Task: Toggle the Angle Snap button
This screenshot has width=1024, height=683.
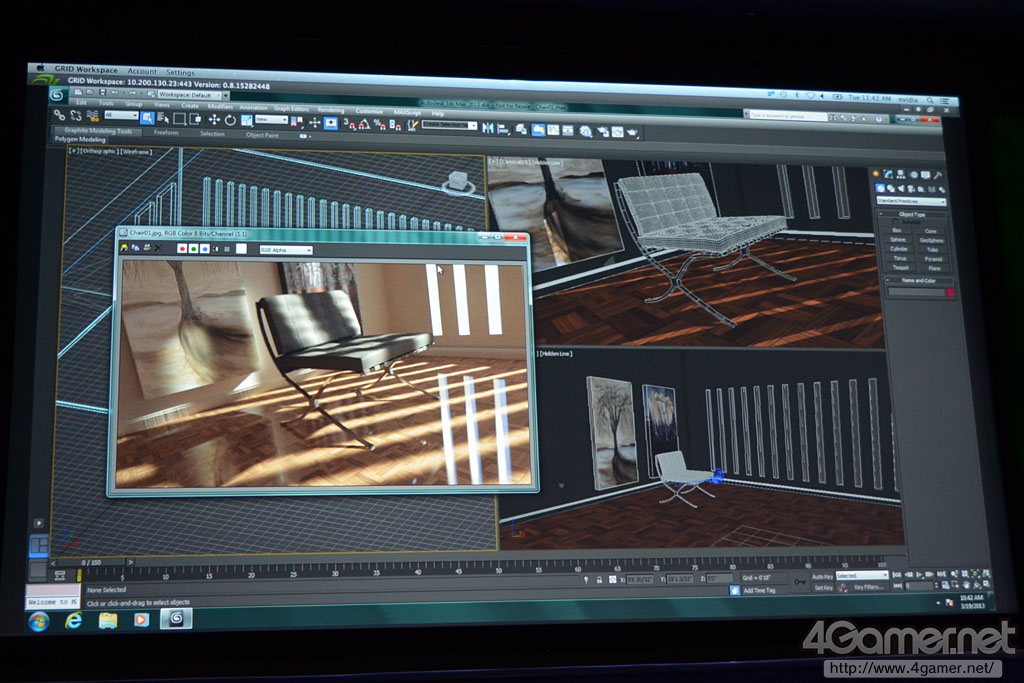Action: pyautogui.click(x=364, y=124)
